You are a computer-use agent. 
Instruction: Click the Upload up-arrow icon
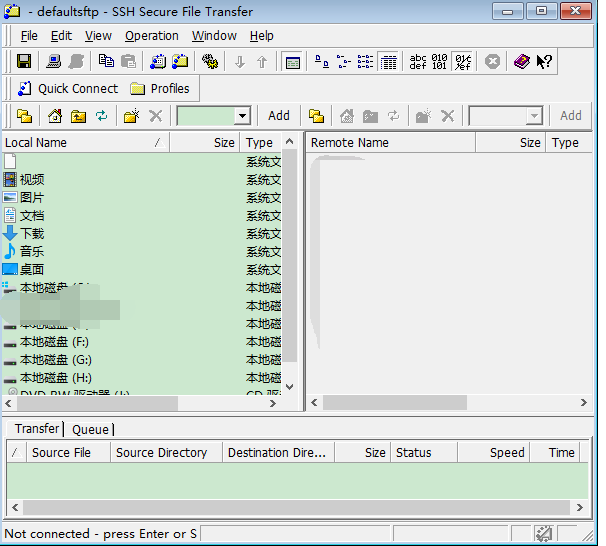(262, 61)
